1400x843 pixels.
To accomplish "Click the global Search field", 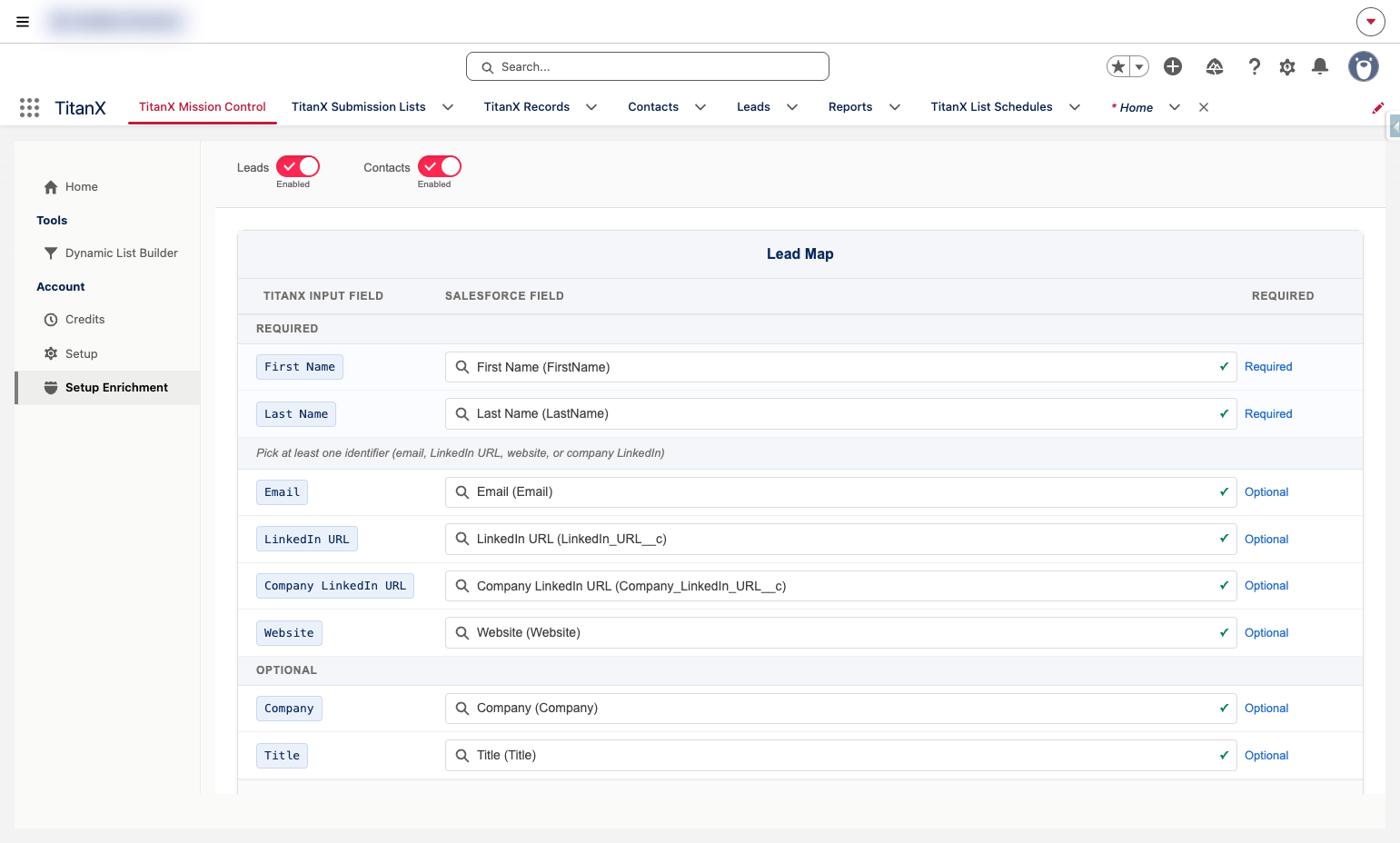I will [648, 66].
